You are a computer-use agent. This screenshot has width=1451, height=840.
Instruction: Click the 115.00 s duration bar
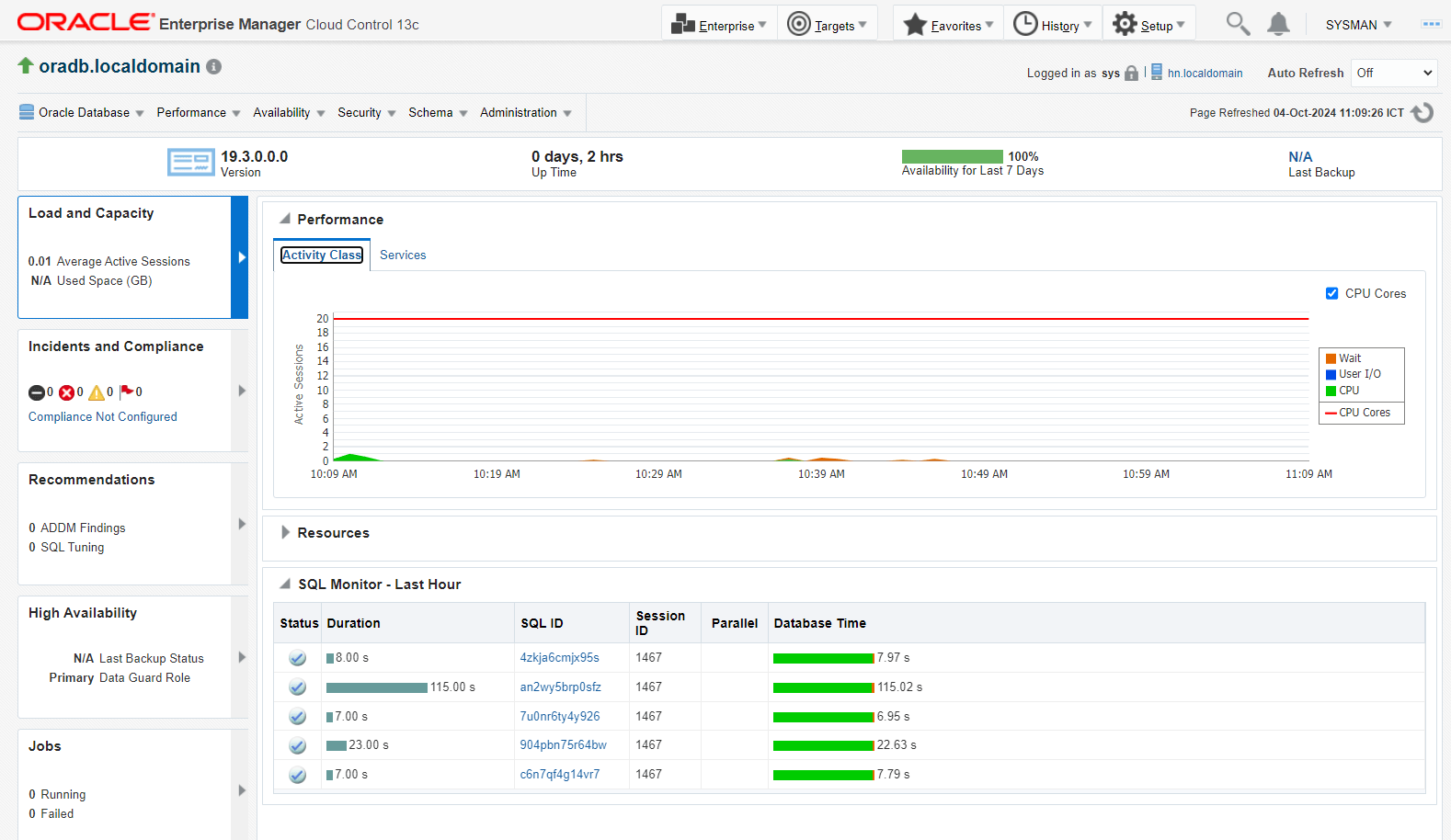tap(377, 687)
